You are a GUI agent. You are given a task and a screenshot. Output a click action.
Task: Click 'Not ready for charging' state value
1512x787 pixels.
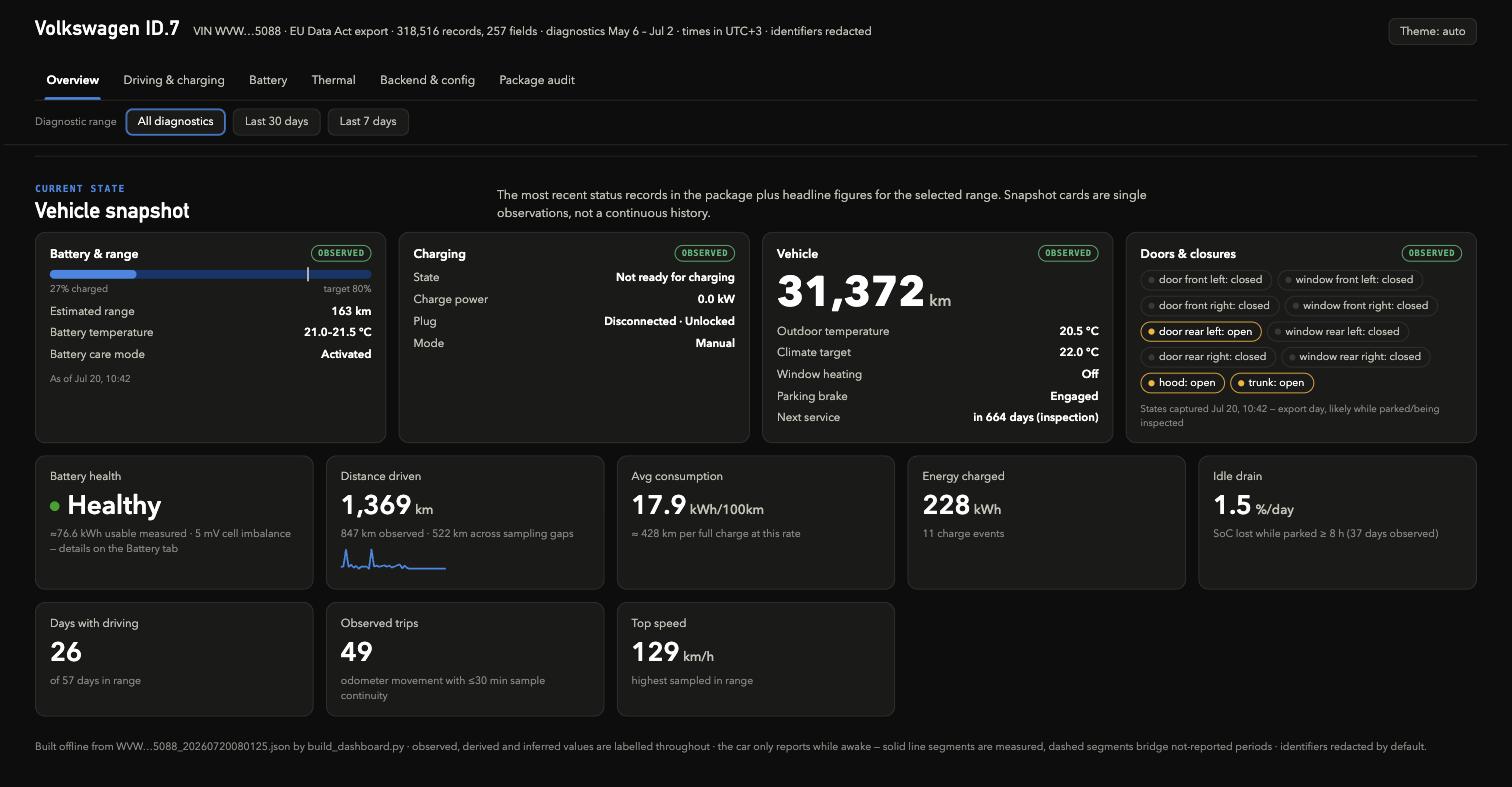675,277
